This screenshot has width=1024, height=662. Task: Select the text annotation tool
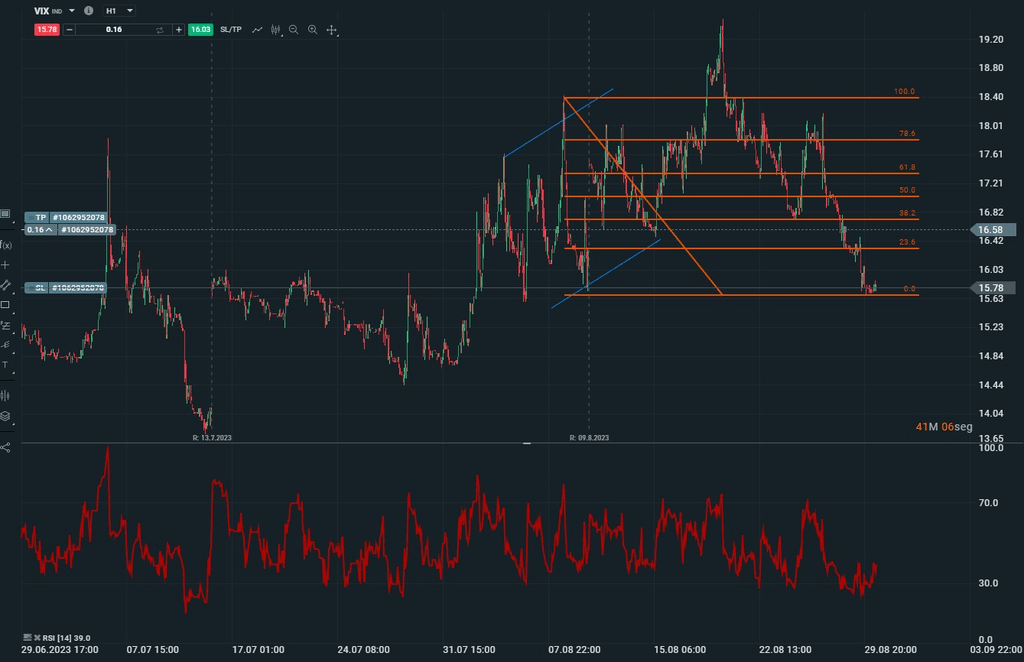(6, 365)
